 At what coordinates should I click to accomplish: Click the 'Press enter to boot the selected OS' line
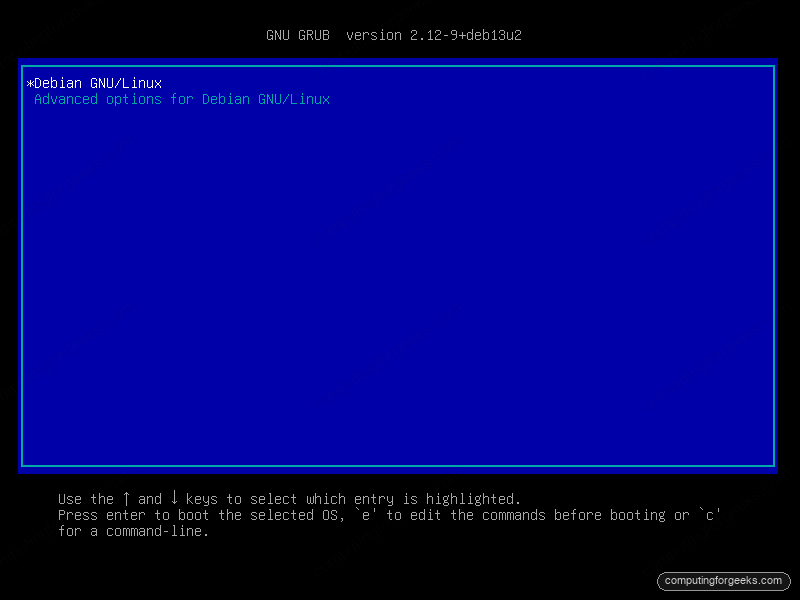point(389,515)
